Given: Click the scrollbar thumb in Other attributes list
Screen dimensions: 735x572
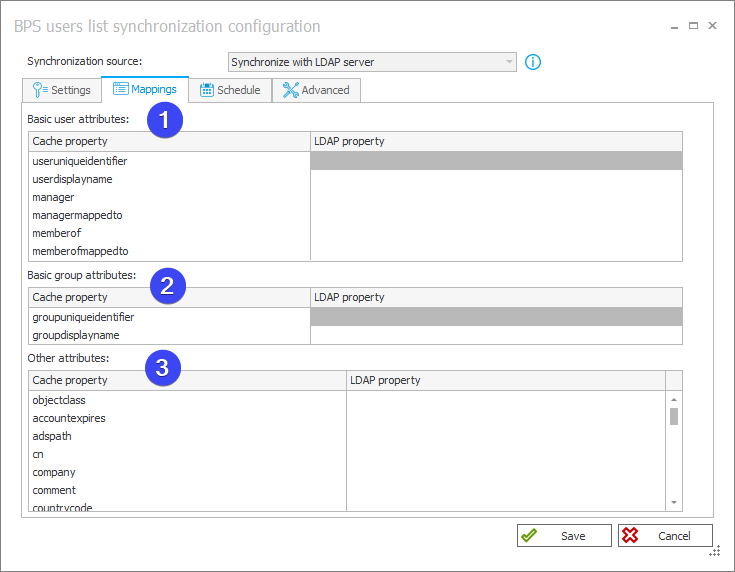Looking at the screenshot, I should (x=674, y=416).
